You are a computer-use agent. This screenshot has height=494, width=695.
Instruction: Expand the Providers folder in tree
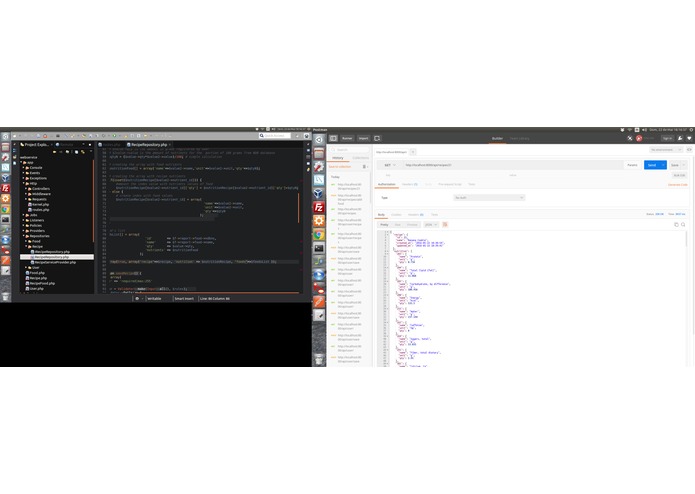(x=23, y=230)
